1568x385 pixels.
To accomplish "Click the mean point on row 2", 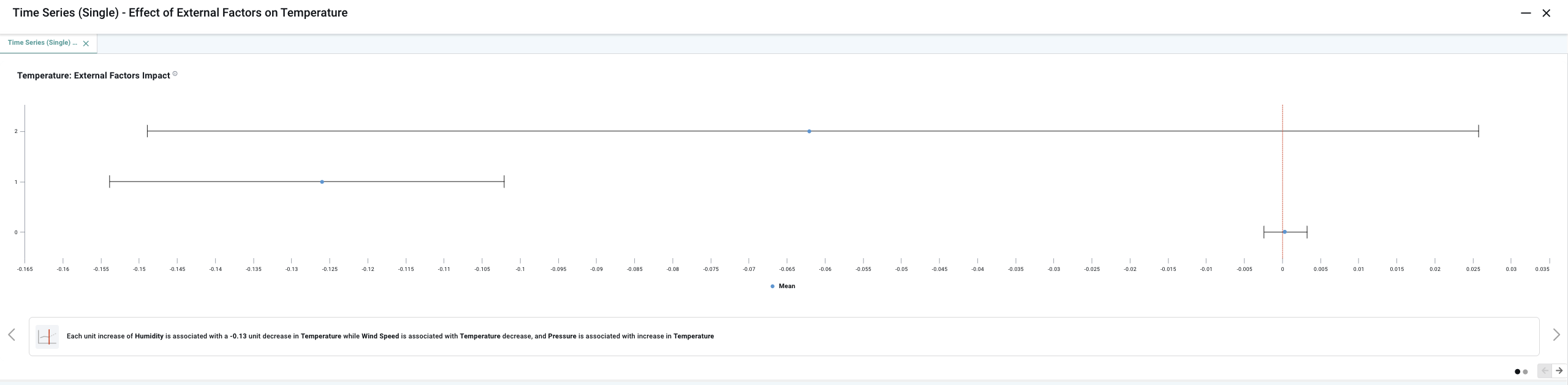I will pos(809,131).
